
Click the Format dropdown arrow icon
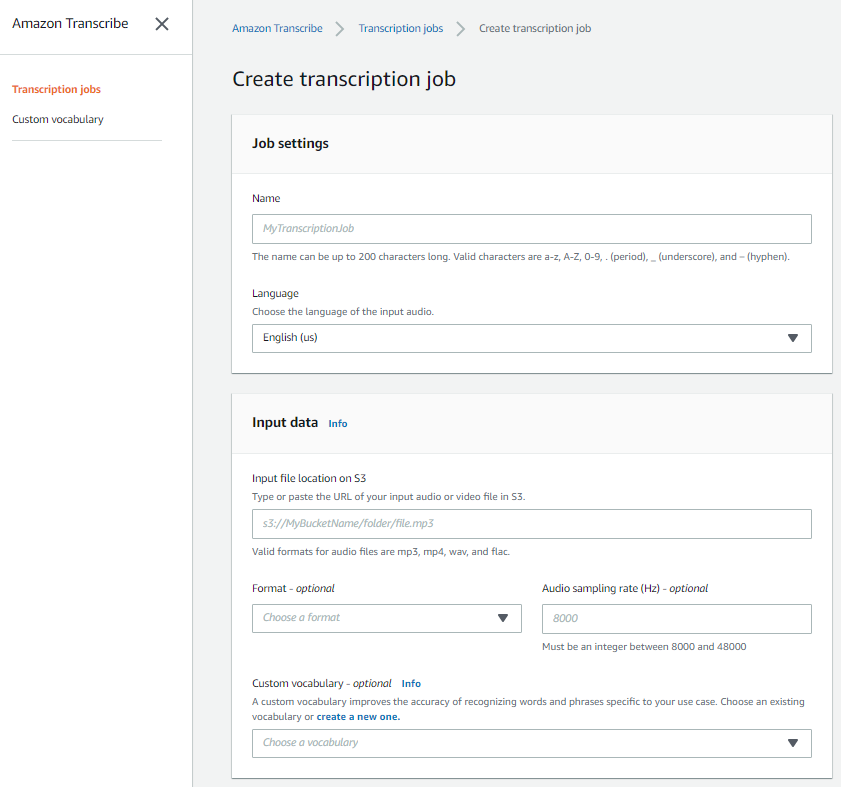click(x=503, y=618)
